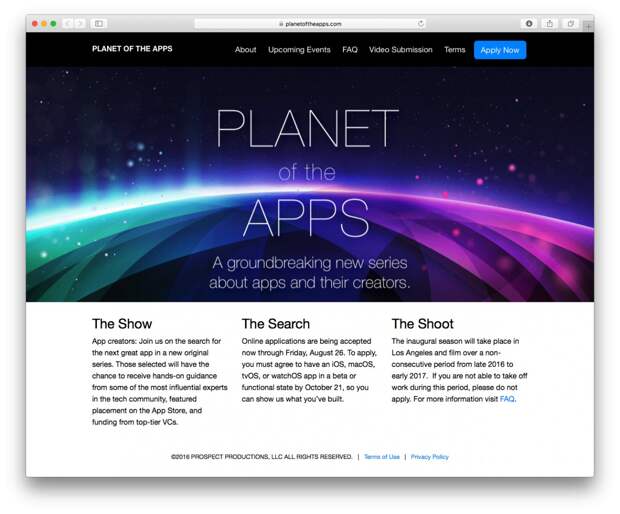Click 'Online applications are being accepted' line

point(306,341)
